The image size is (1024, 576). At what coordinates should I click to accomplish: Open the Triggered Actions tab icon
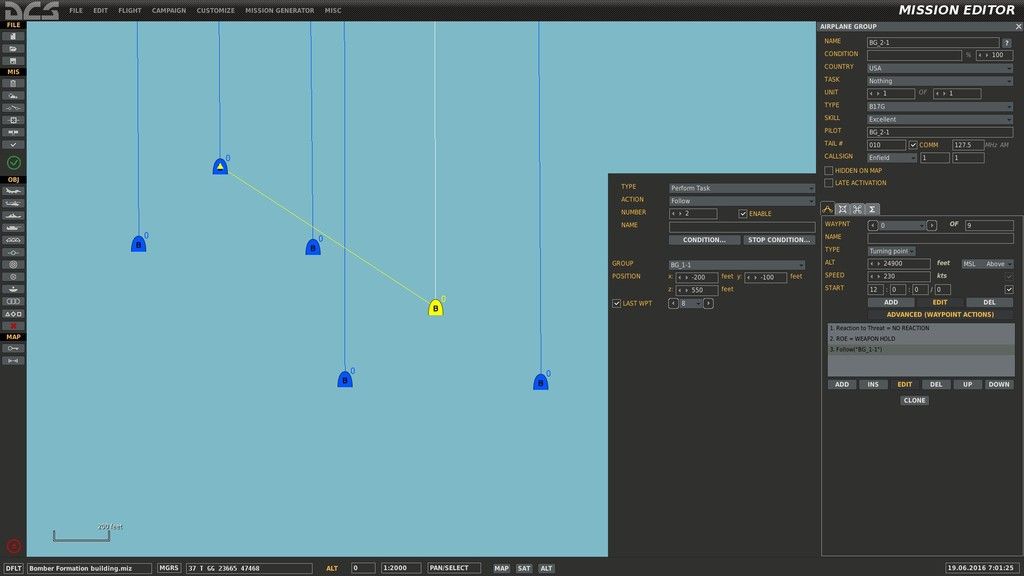[x=857, y=208]
